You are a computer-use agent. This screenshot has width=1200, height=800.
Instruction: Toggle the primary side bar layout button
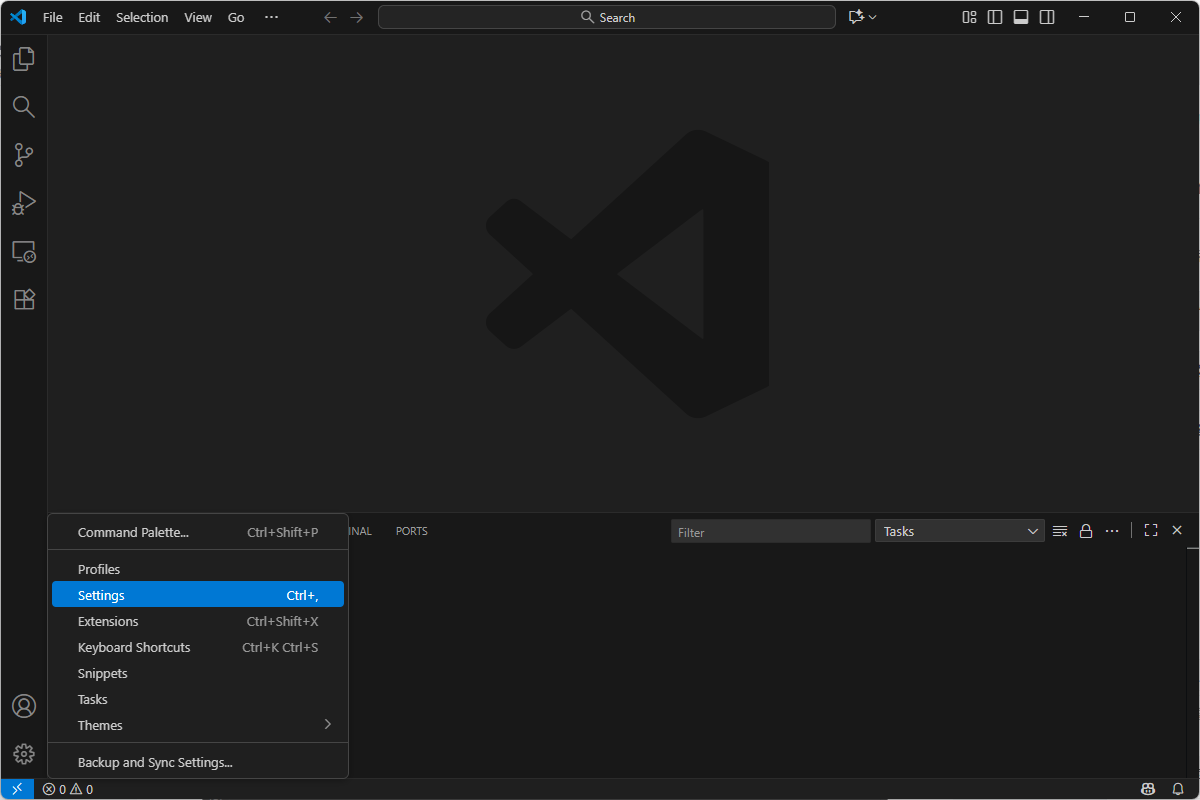click(995, 17)
